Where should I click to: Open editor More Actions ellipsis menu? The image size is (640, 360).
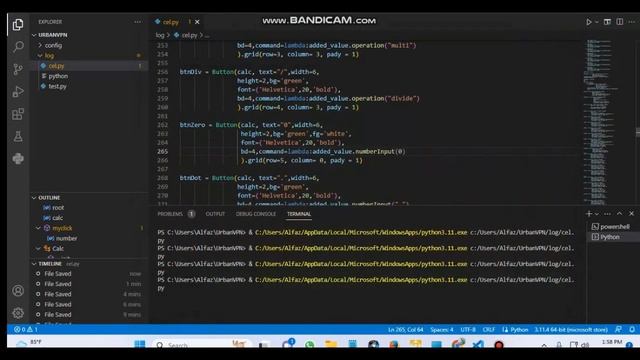631,22
